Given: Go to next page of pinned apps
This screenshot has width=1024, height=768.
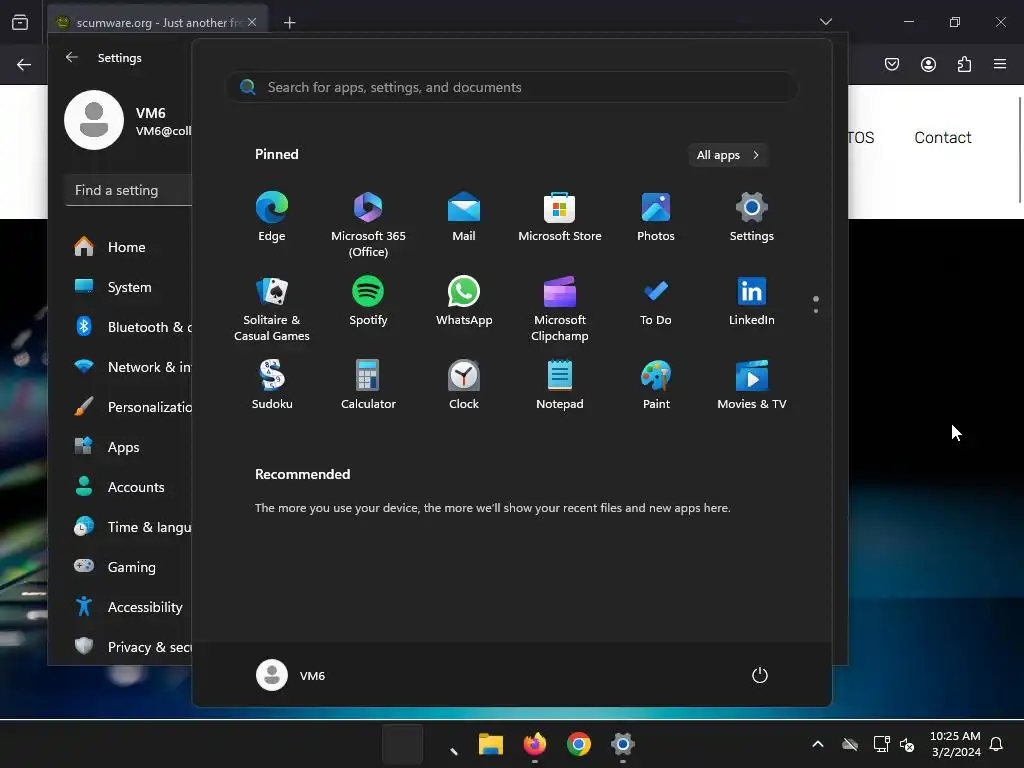Looking at the screenshot, I should click(816, 311).
